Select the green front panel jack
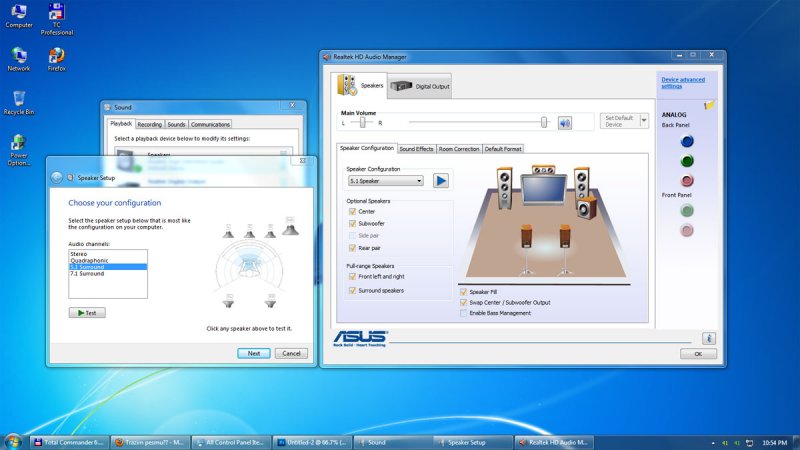Viewport: 800px width, 450px height. click(687, 210)
